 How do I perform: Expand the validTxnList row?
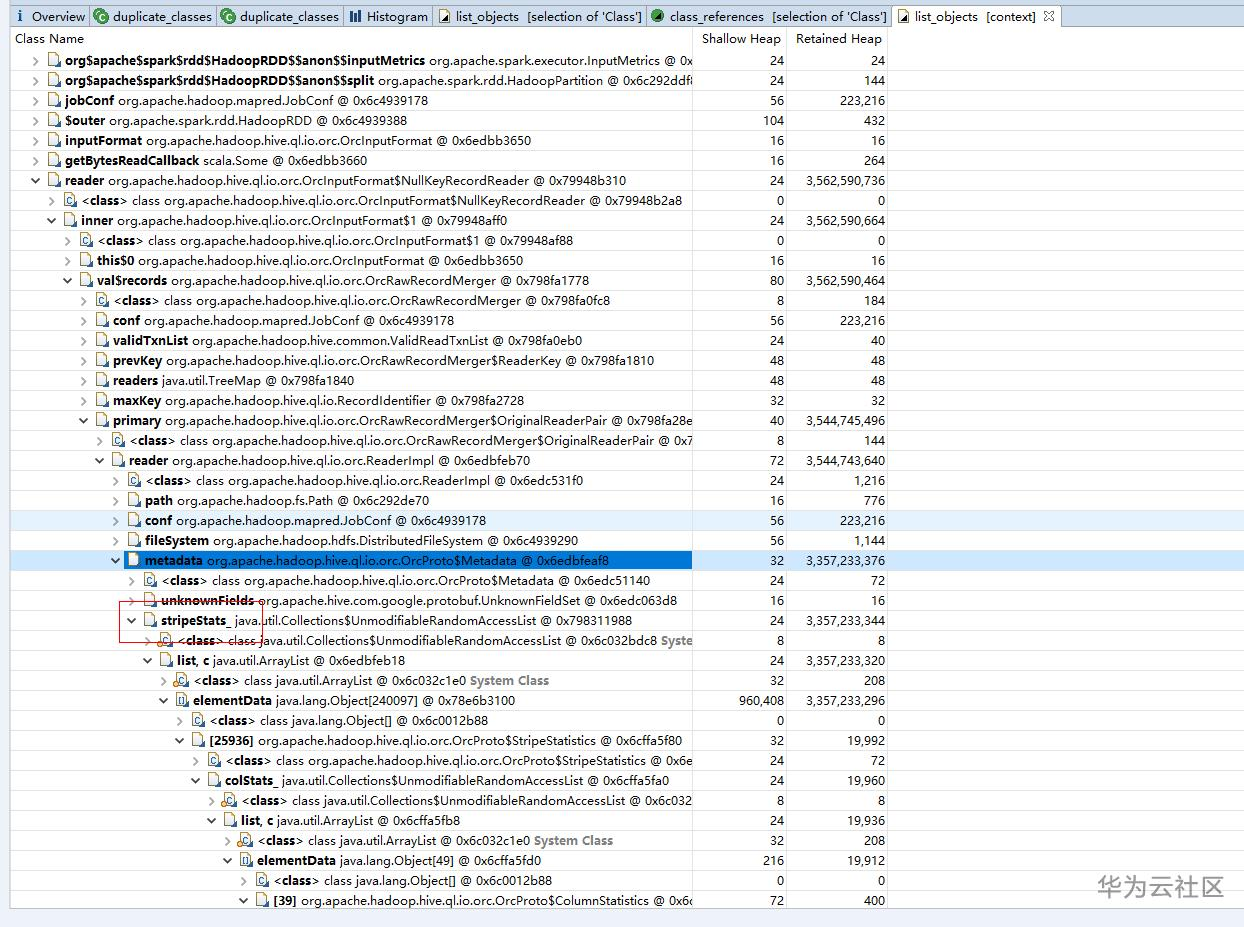pyautogui.click(x=84, y=340)
